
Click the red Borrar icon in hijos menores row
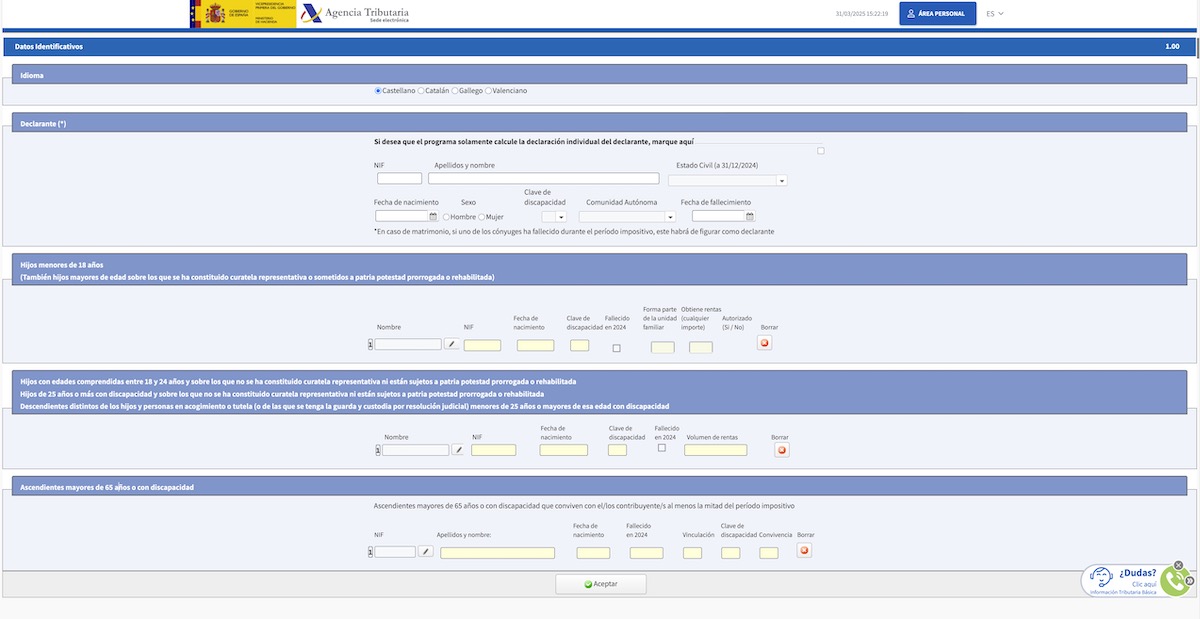pos(765,343)
